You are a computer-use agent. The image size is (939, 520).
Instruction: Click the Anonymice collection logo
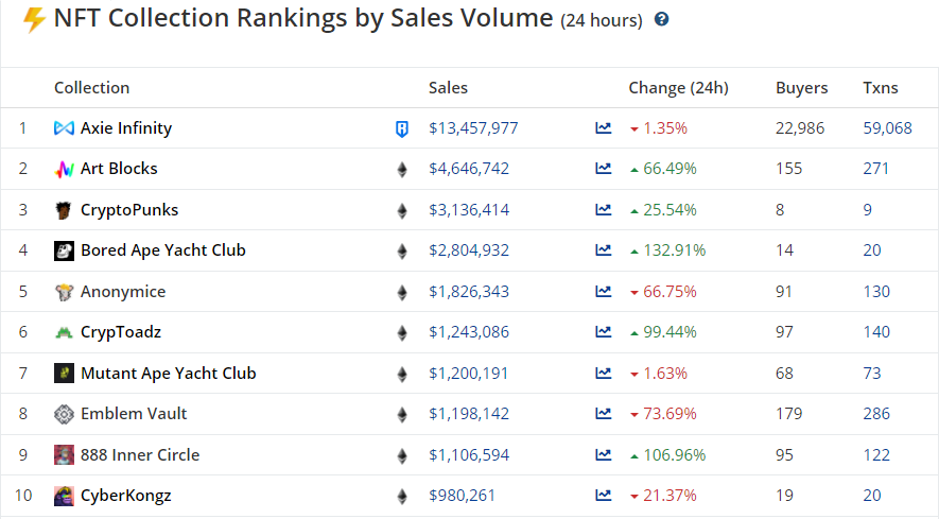64,292
